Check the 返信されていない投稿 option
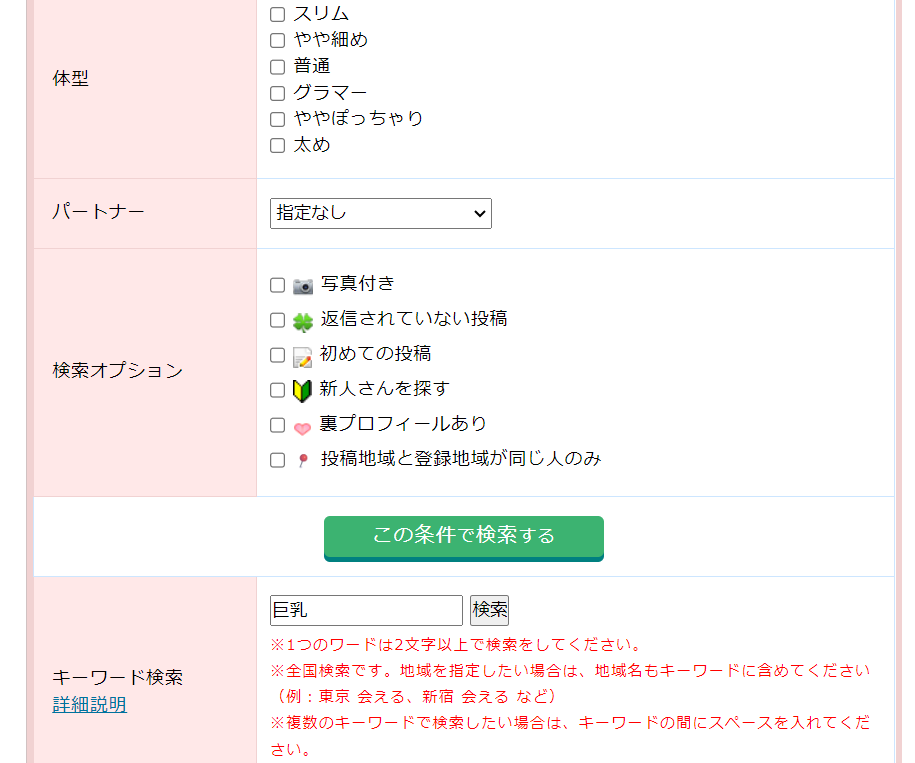 278,321
